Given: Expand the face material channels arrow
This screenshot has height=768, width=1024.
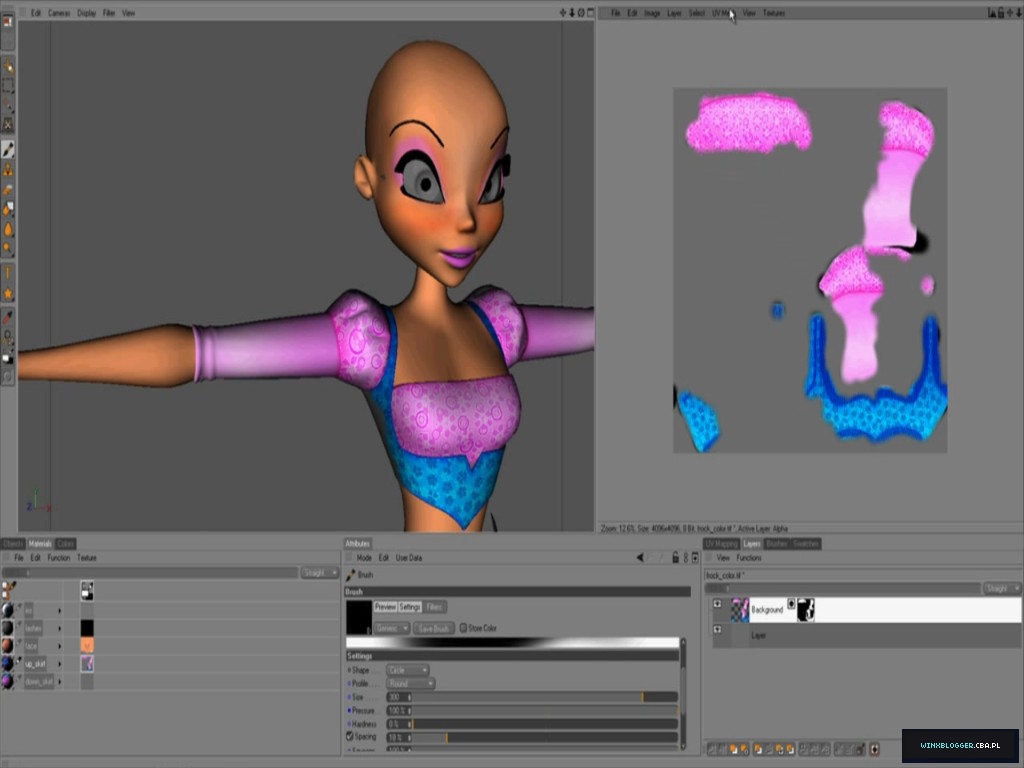Looking at the screenshot, I should (59, 646).
